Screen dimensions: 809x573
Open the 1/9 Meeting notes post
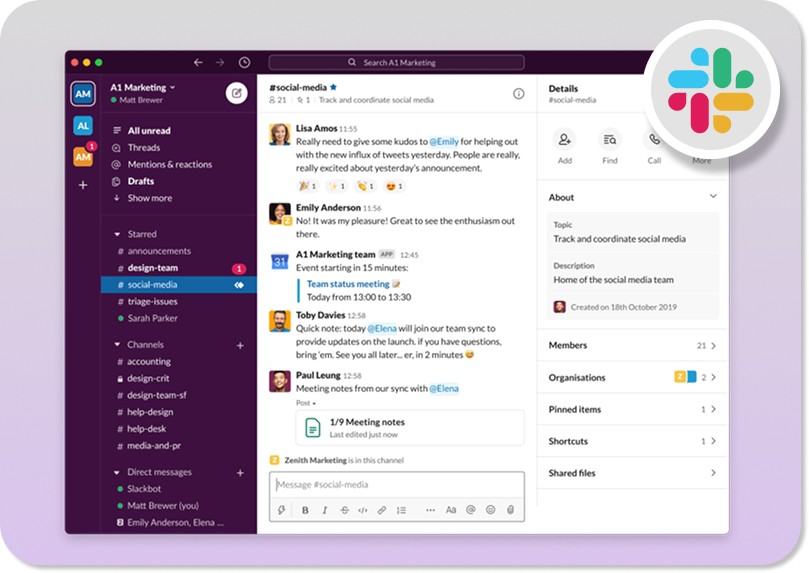pos(410,428)
